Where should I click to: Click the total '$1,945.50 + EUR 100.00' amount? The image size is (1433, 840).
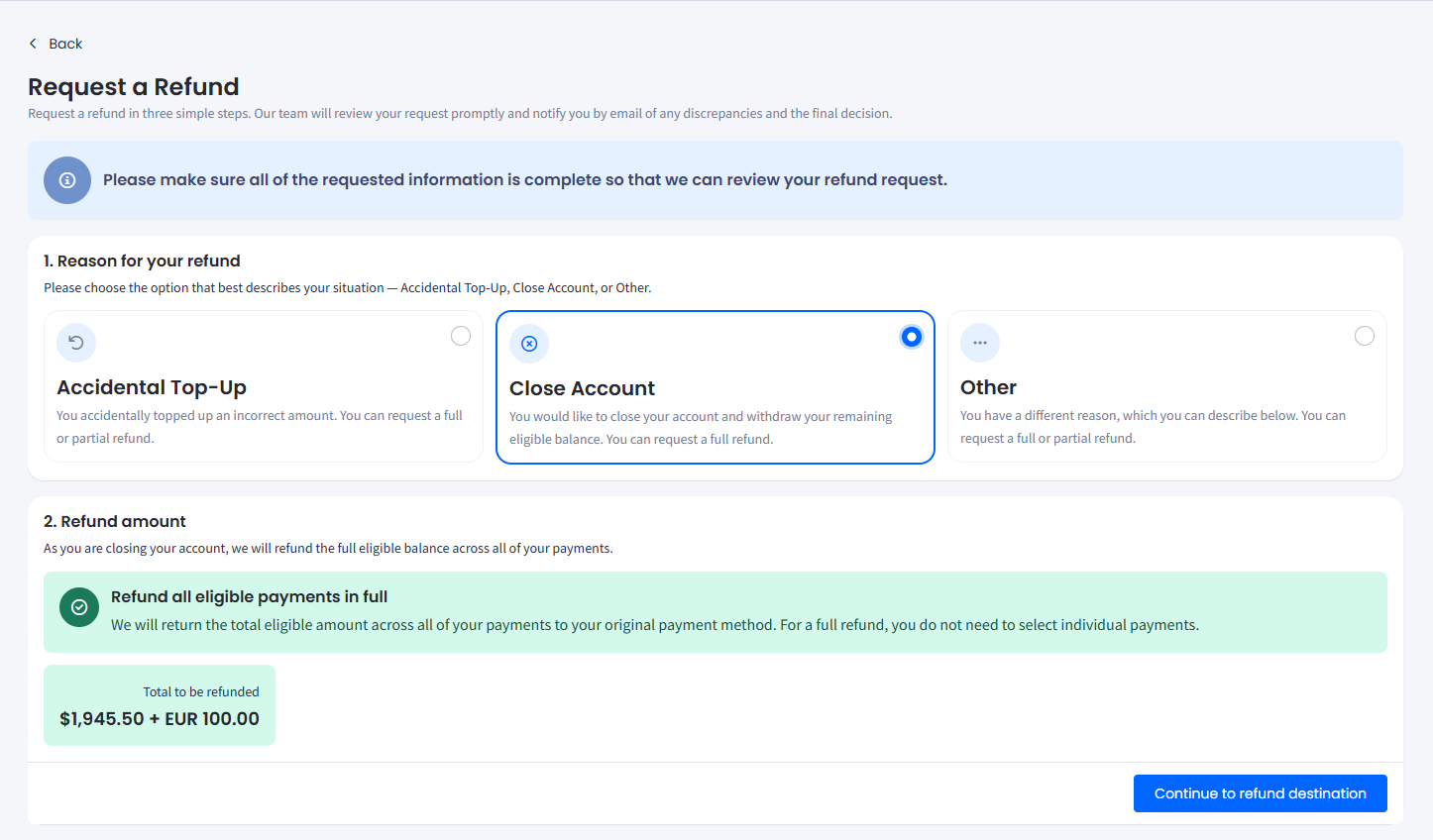[160, 719]
